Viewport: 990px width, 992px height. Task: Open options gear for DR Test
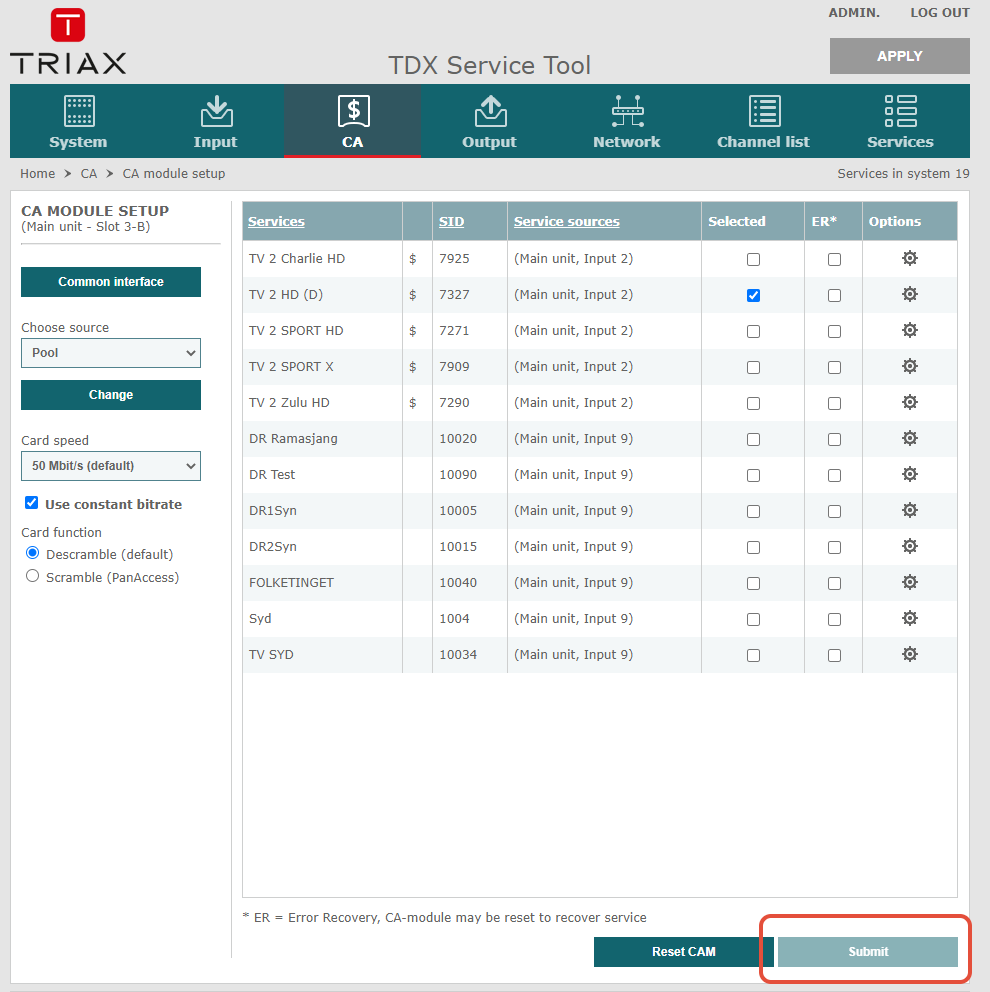(910, 474)
